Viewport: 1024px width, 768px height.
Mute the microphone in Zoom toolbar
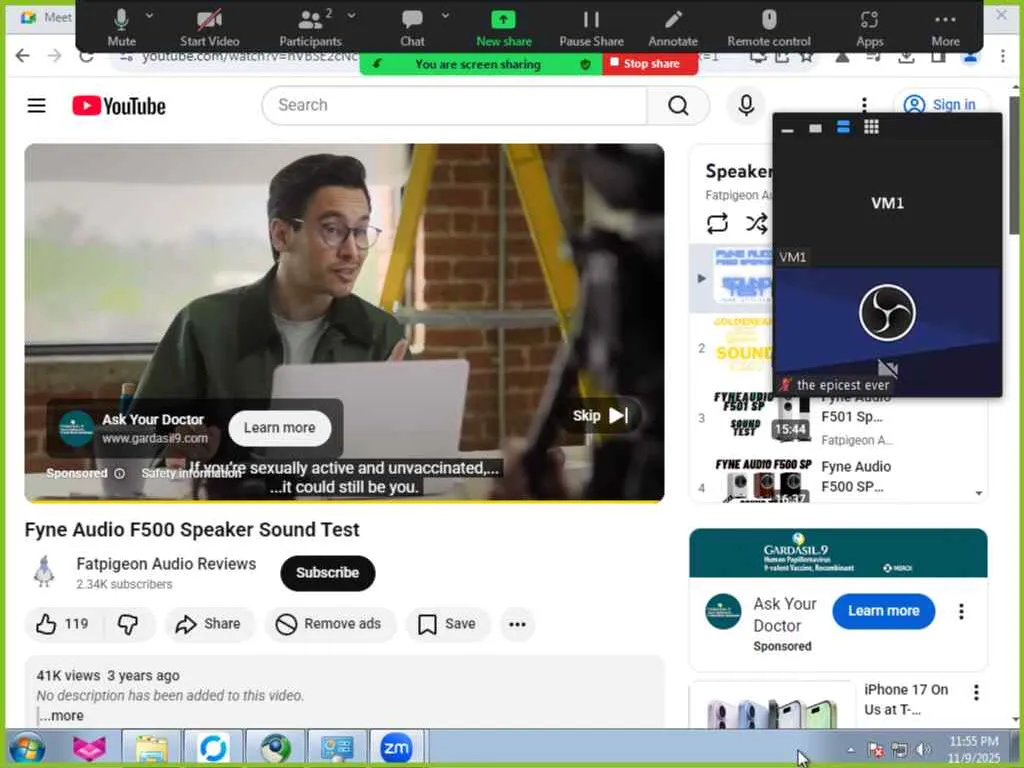coord(121,28)
